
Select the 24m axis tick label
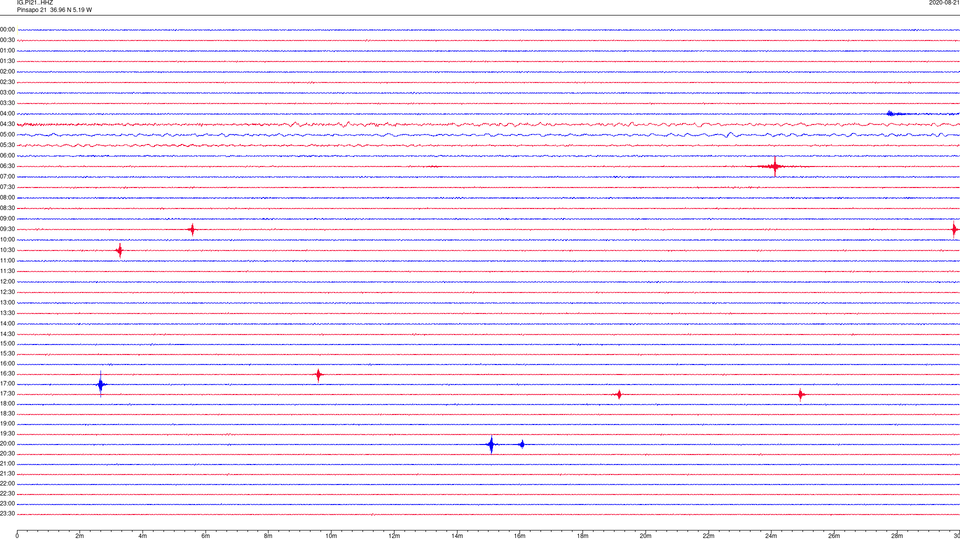pos(771,536)
